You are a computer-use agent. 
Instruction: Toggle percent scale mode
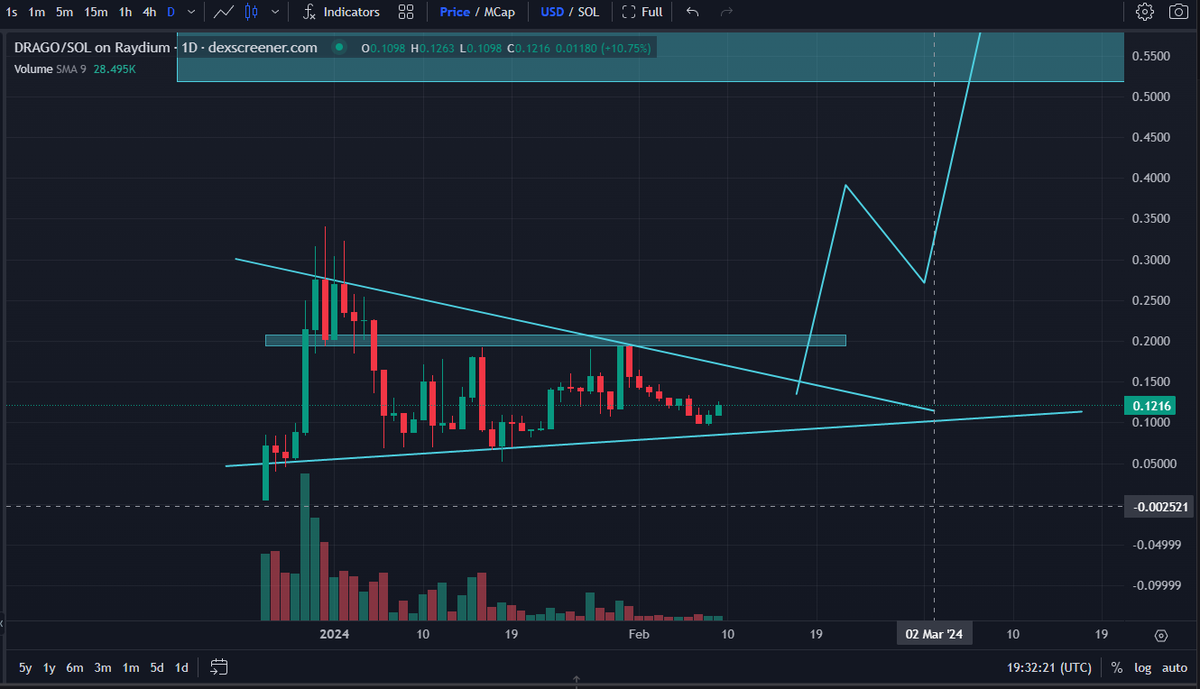1116,667
